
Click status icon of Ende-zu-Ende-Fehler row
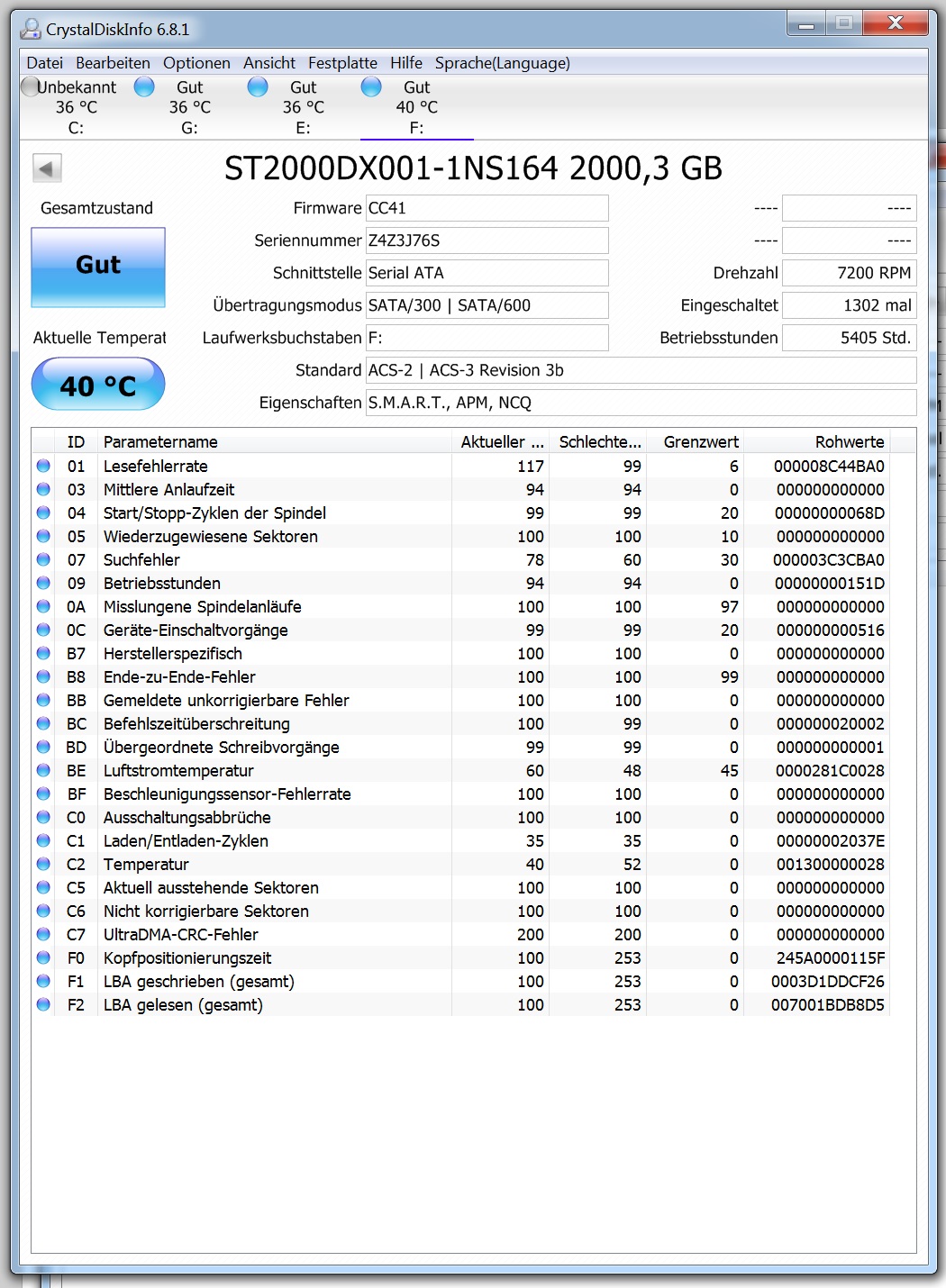pos(43,676)
